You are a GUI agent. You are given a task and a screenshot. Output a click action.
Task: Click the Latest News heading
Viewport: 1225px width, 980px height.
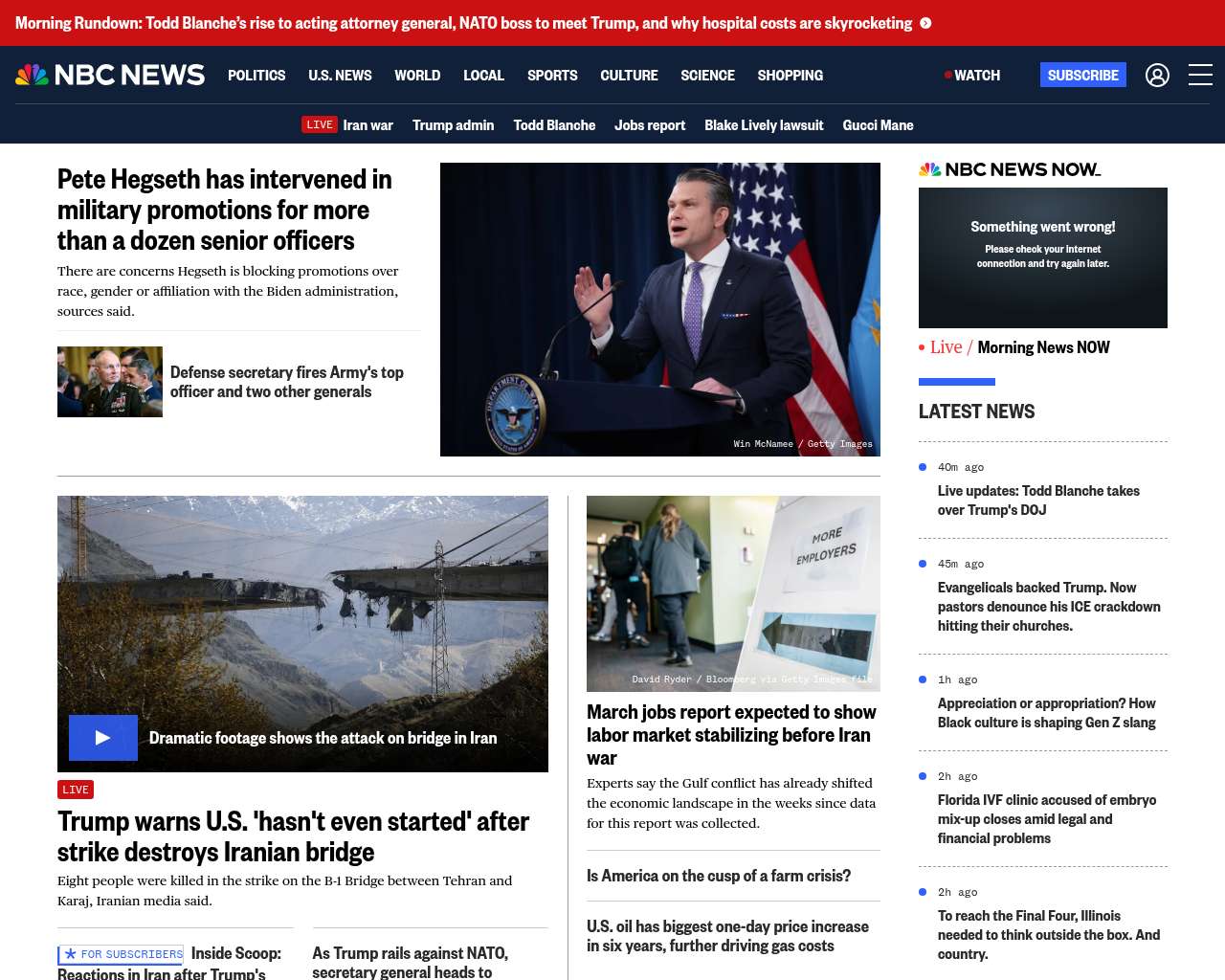point(976,412)
